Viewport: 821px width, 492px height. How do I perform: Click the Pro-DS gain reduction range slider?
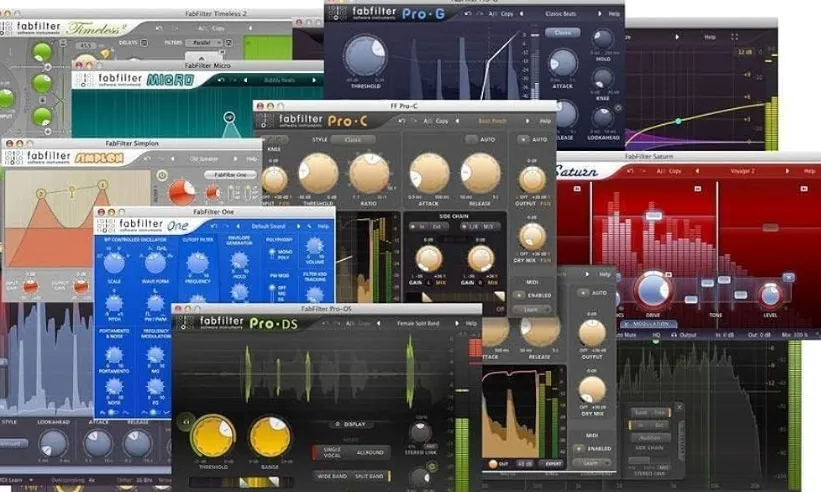(240, 482)
